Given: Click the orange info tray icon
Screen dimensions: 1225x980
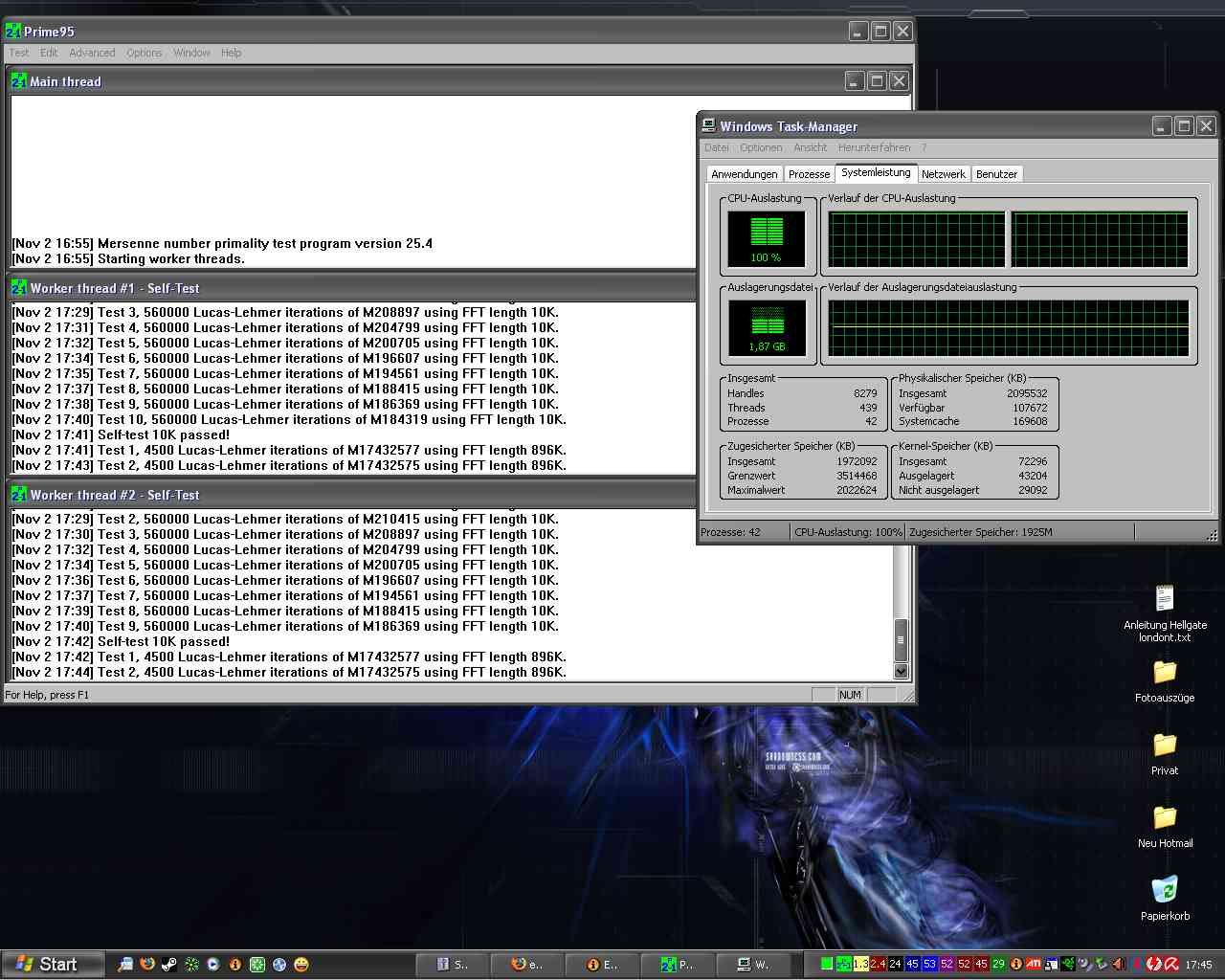Looking at the screenshot, I should pos(1016,964).
